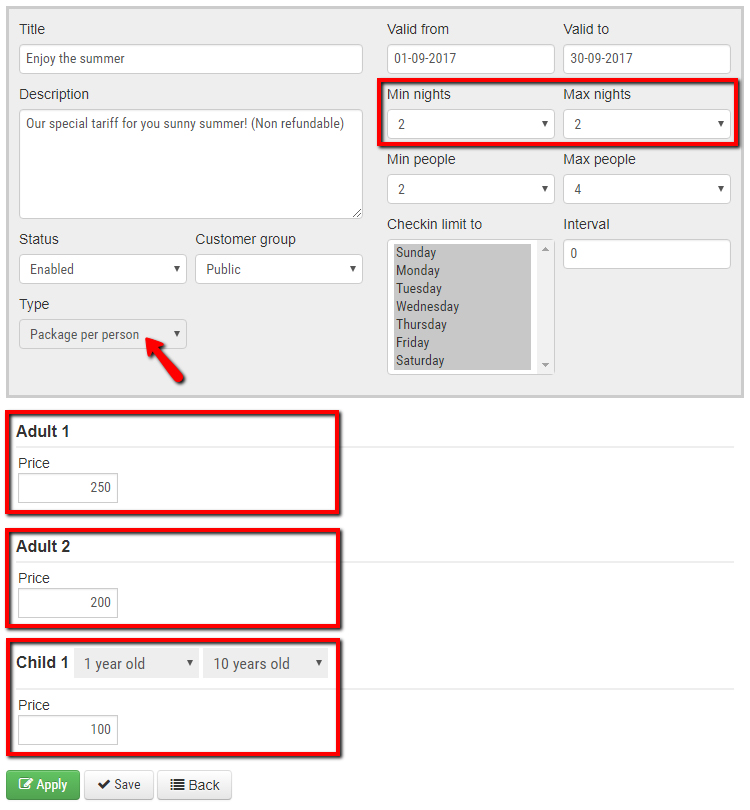Screen dimensions: 750x810
Task: Expand the Customer group dropdown
Action: pos(278,269)
